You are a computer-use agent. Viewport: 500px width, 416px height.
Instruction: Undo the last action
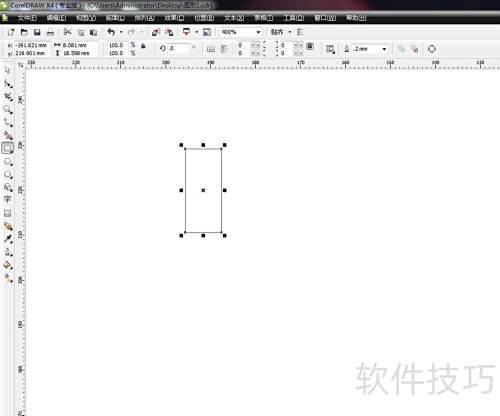point(111,32)
